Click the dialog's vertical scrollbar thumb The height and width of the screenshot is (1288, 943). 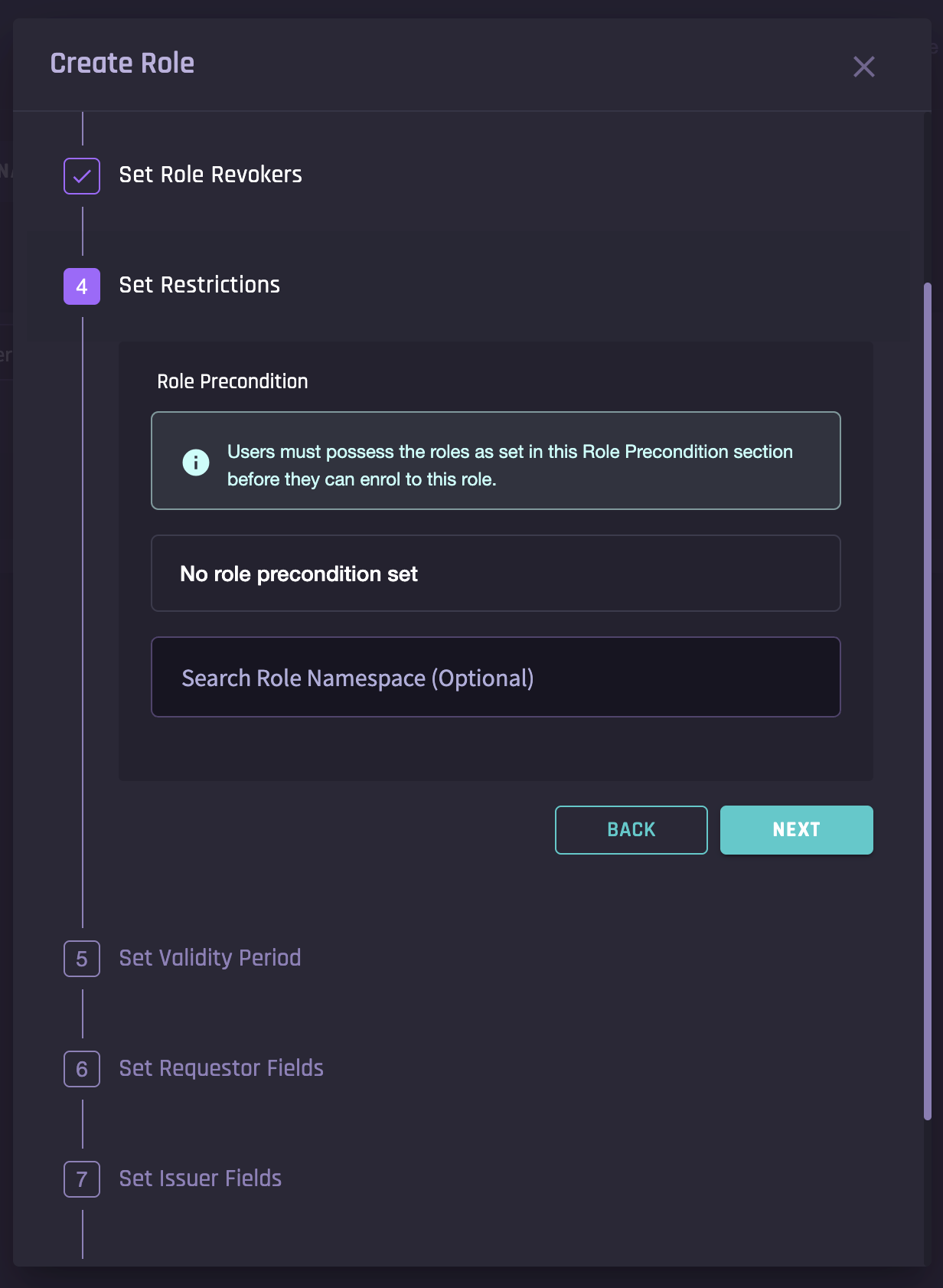point(927,701)
